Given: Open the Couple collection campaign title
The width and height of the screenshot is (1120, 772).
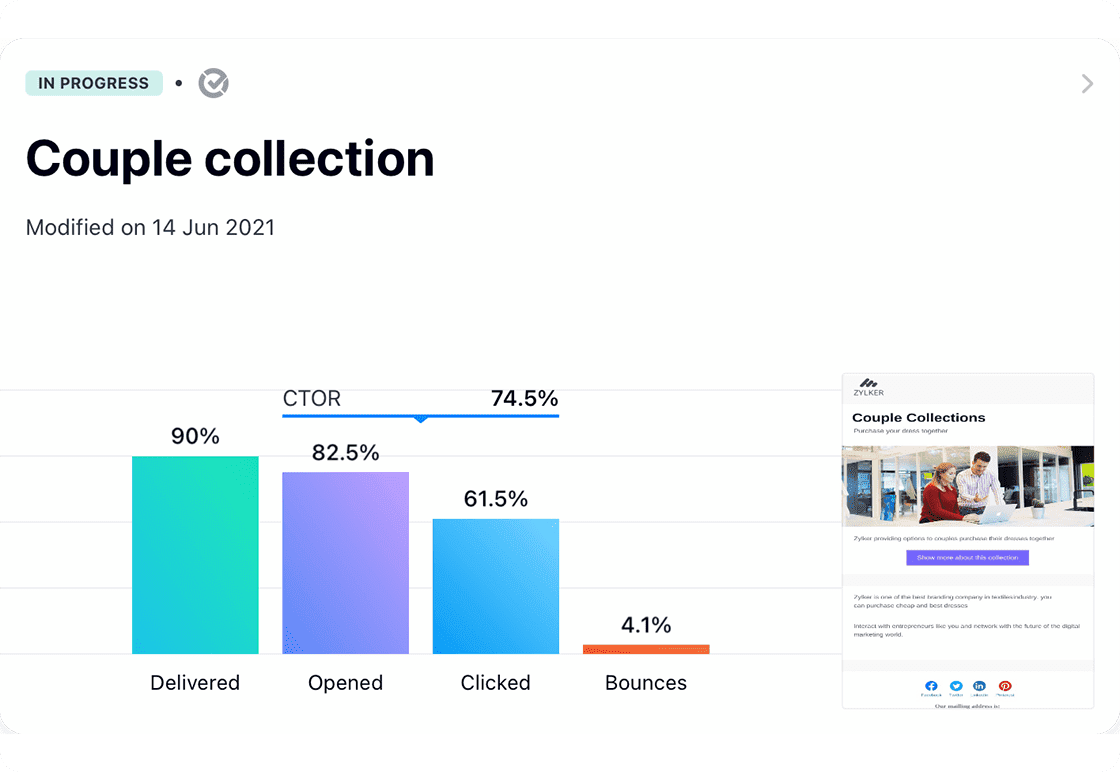Looking at the screenshot, I should click(230, 158).
